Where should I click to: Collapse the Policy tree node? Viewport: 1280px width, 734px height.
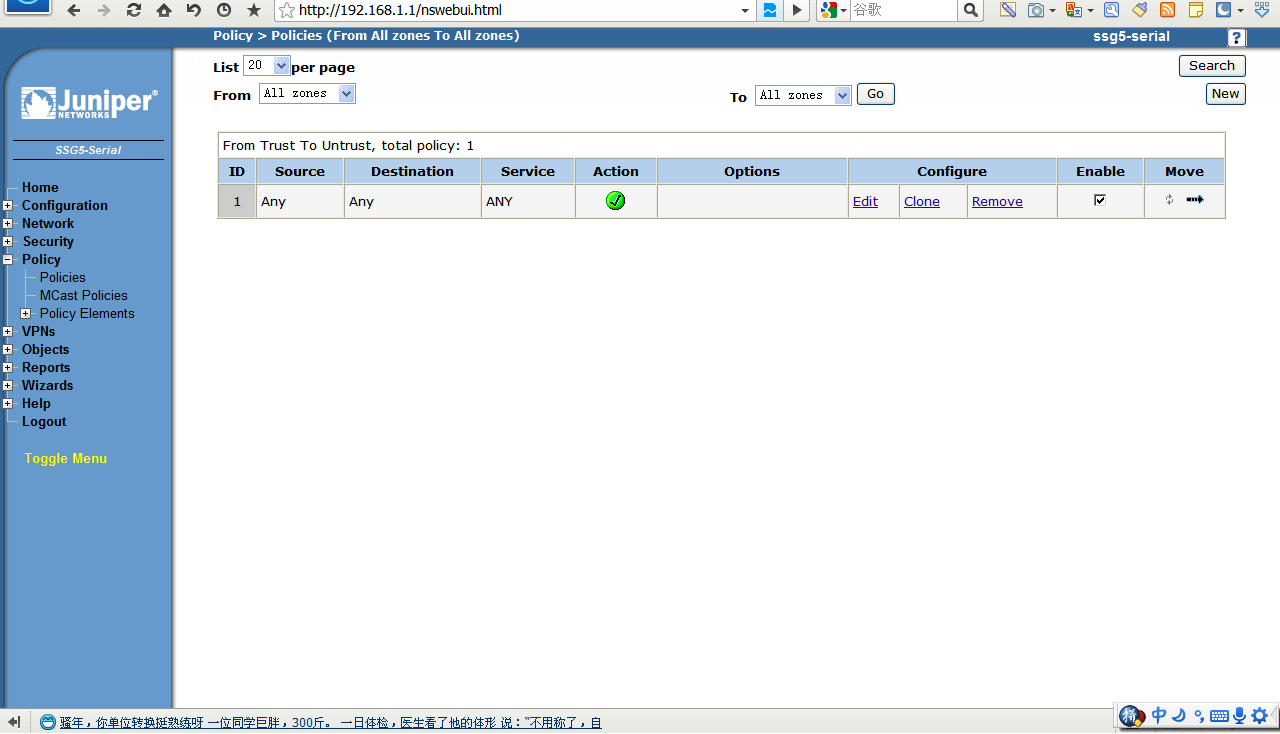(8, 260)
